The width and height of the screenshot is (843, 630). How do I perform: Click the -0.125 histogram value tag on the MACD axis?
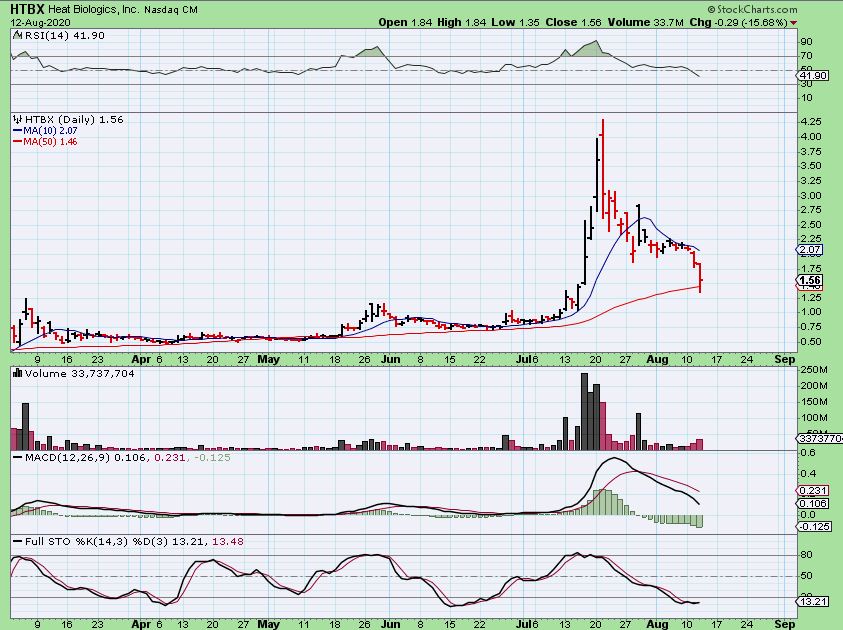(814, 526)
